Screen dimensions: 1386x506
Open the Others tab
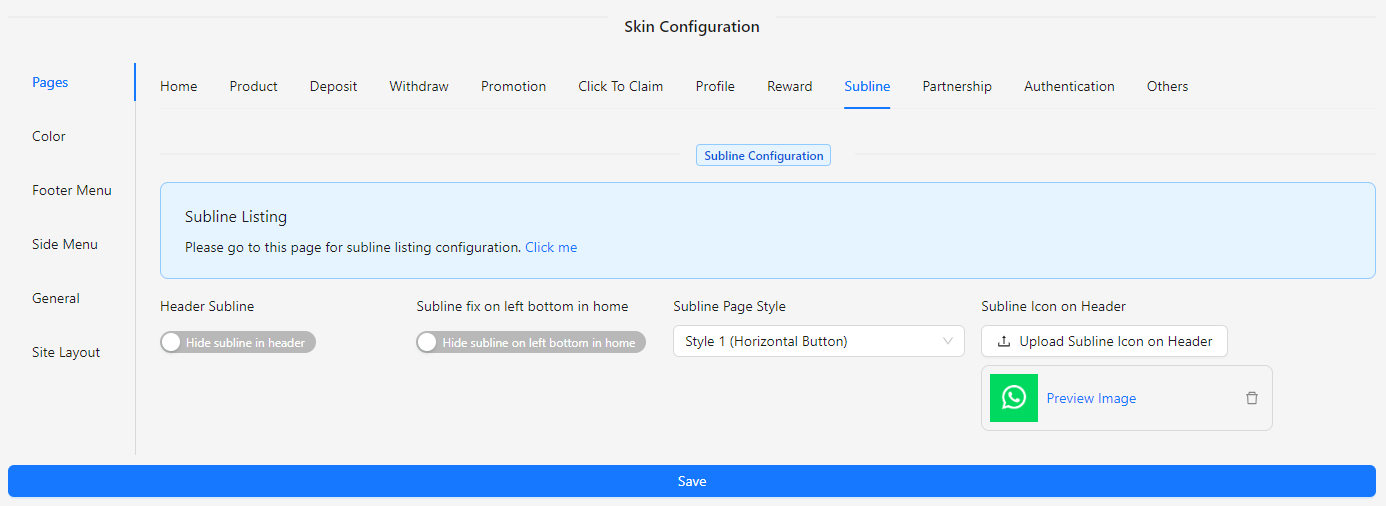[x=1167, y=86]
